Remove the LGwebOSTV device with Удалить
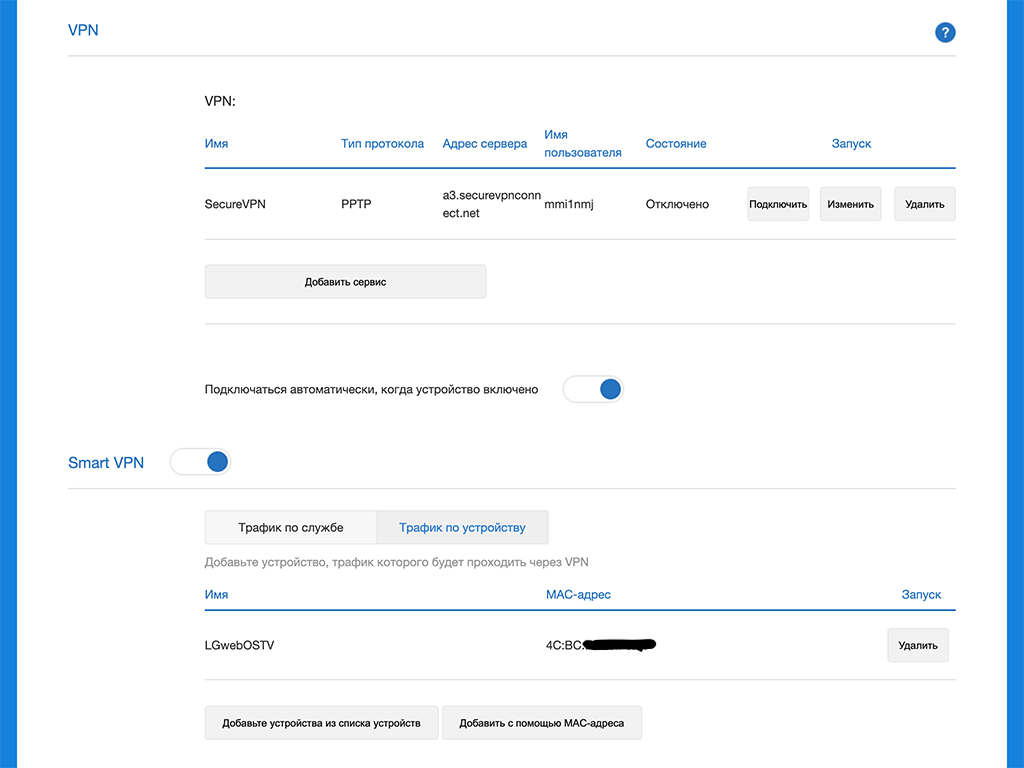 click(917, 645)
